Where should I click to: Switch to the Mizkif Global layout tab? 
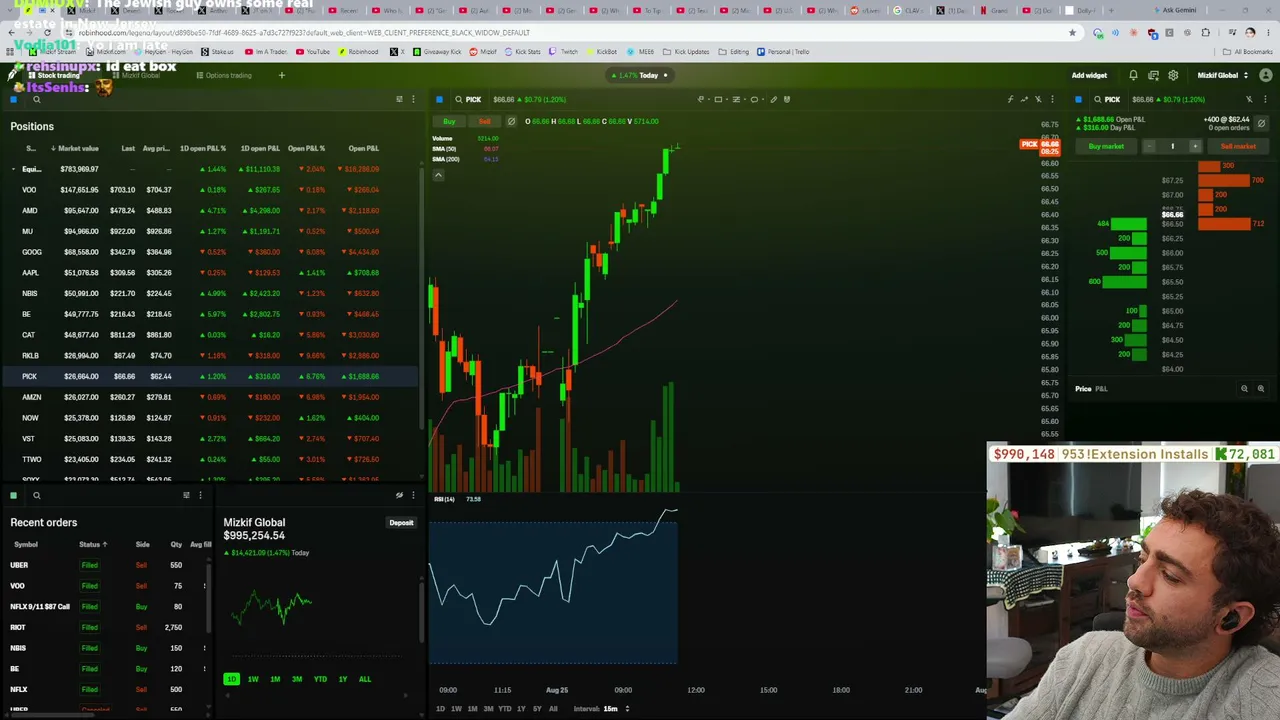136,75
